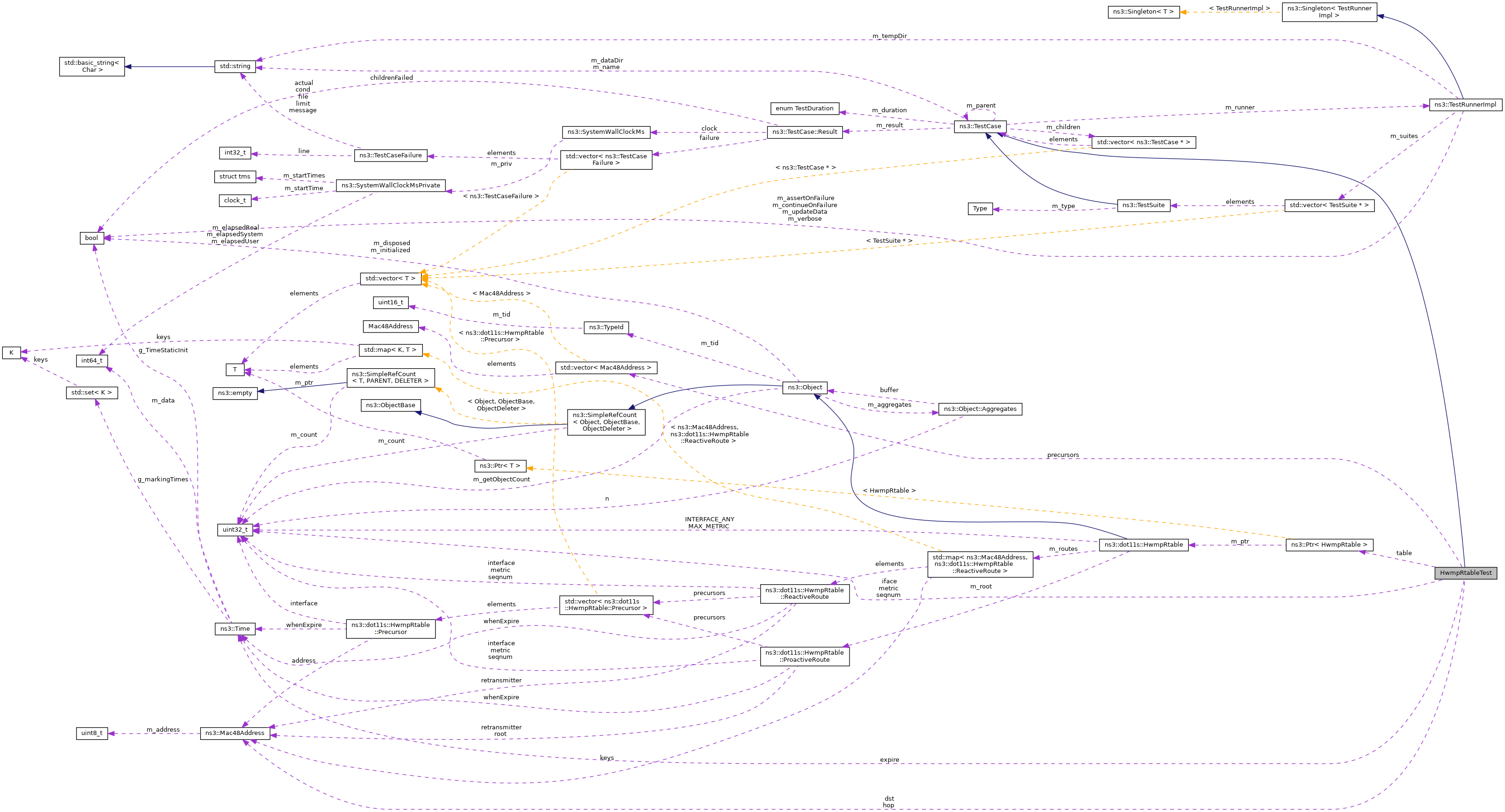The height and width of the screenshot is (812, 1505).
Task: Open the ns3::Ptr< HwmpRtable > node
Action: point(1329,545)
